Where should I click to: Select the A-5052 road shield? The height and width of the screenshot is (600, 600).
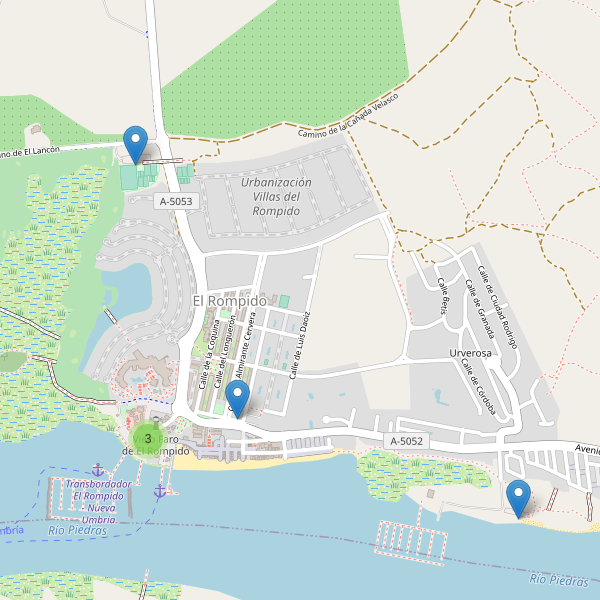pyautogui.click(x=406, y=441)
